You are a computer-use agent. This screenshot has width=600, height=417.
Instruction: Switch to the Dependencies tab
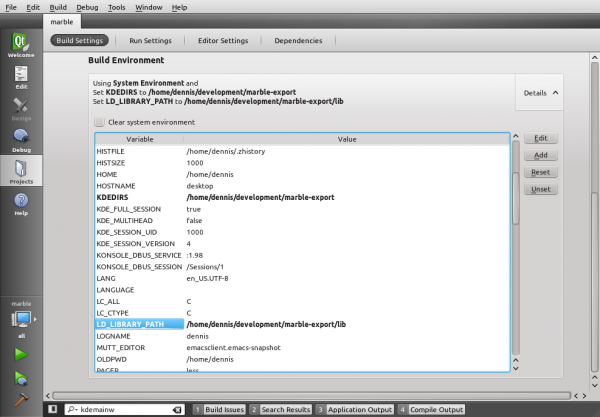click(x=298, y=41)
